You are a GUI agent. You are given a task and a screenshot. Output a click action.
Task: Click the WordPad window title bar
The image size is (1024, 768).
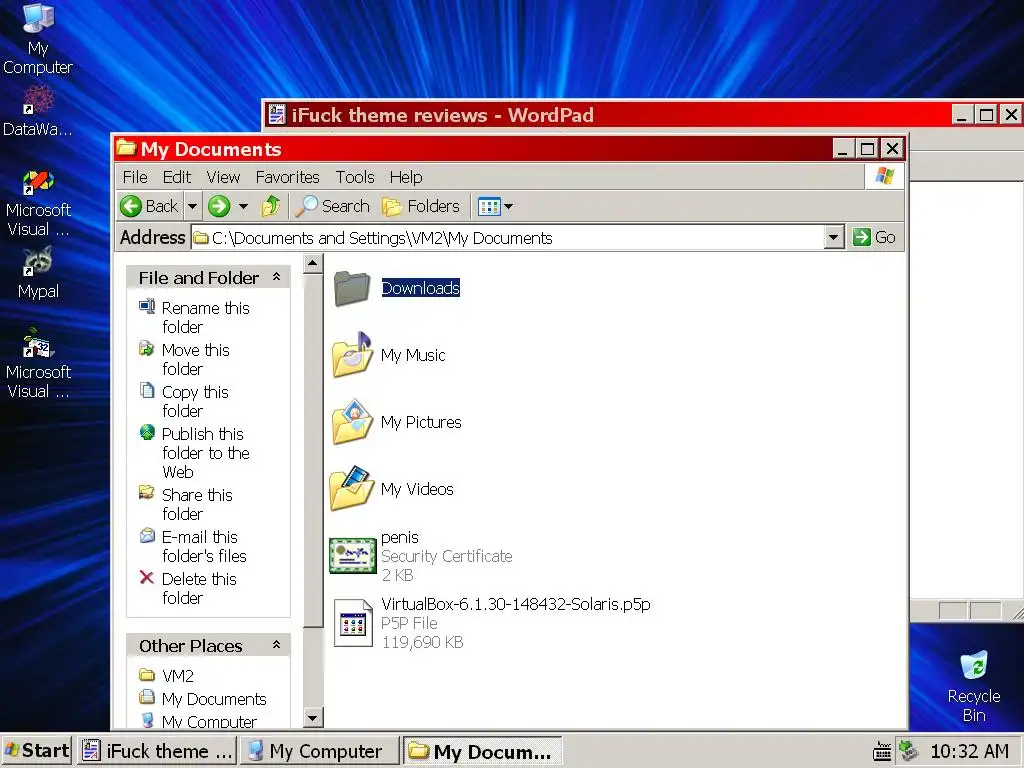(607, 115)
